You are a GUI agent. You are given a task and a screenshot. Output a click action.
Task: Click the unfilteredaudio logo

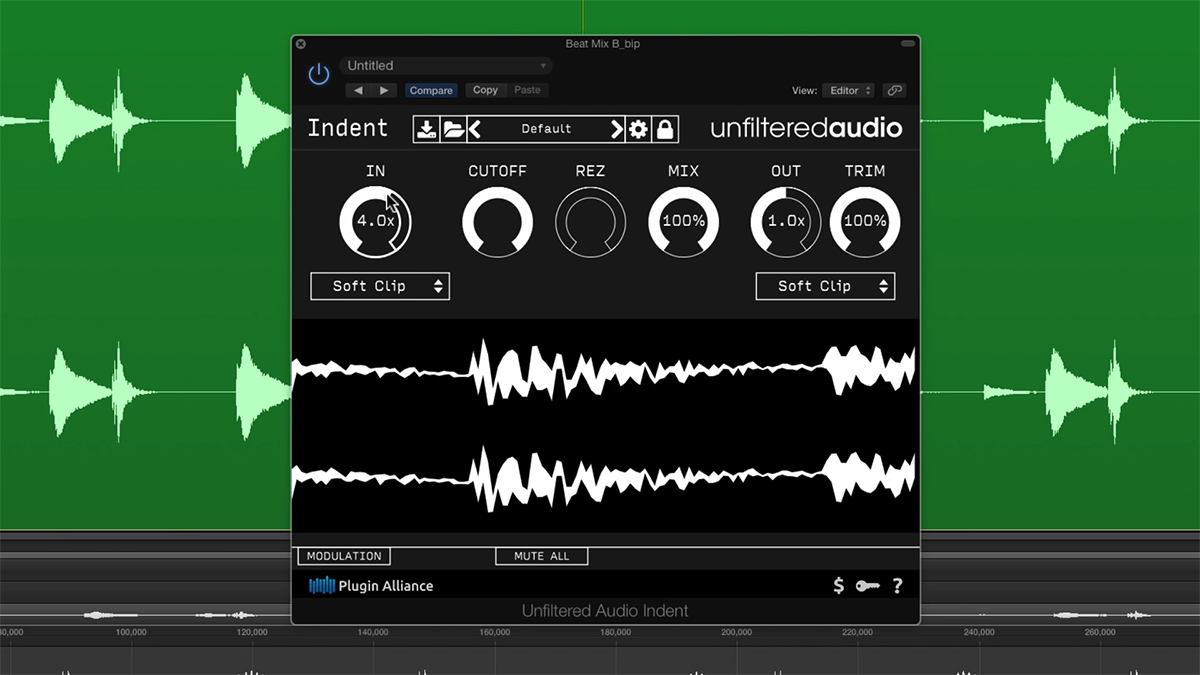pos(806,128)
